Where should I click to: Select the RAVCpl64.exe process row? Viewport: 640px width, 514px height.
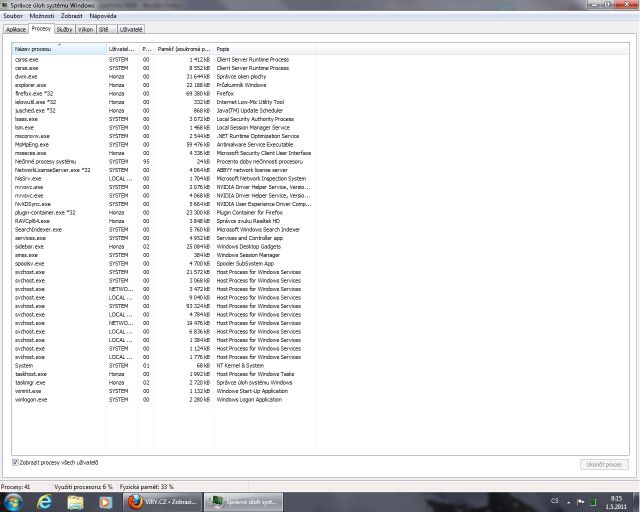pyautogui.click(x=163, y=221)
